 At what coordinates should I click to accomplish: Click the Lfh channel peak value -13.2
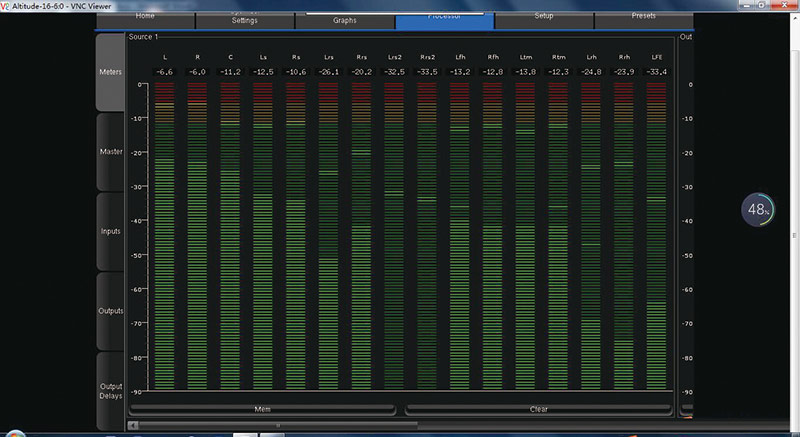460,72
